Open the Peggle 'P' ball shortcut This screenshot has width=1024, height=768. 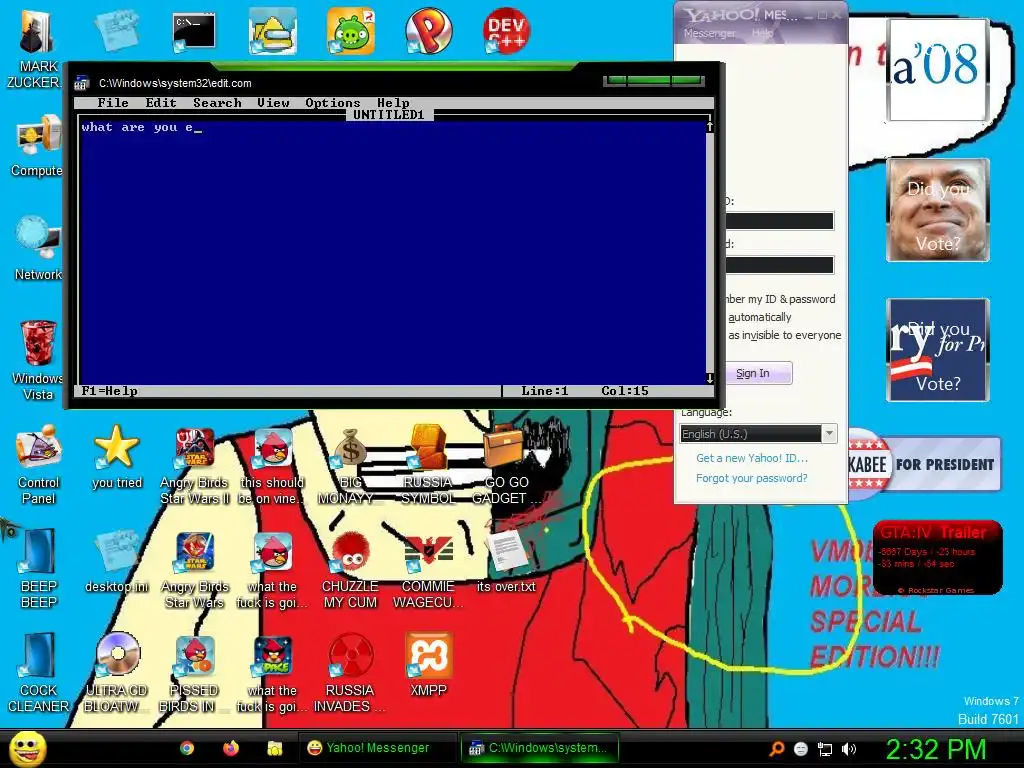429,31
